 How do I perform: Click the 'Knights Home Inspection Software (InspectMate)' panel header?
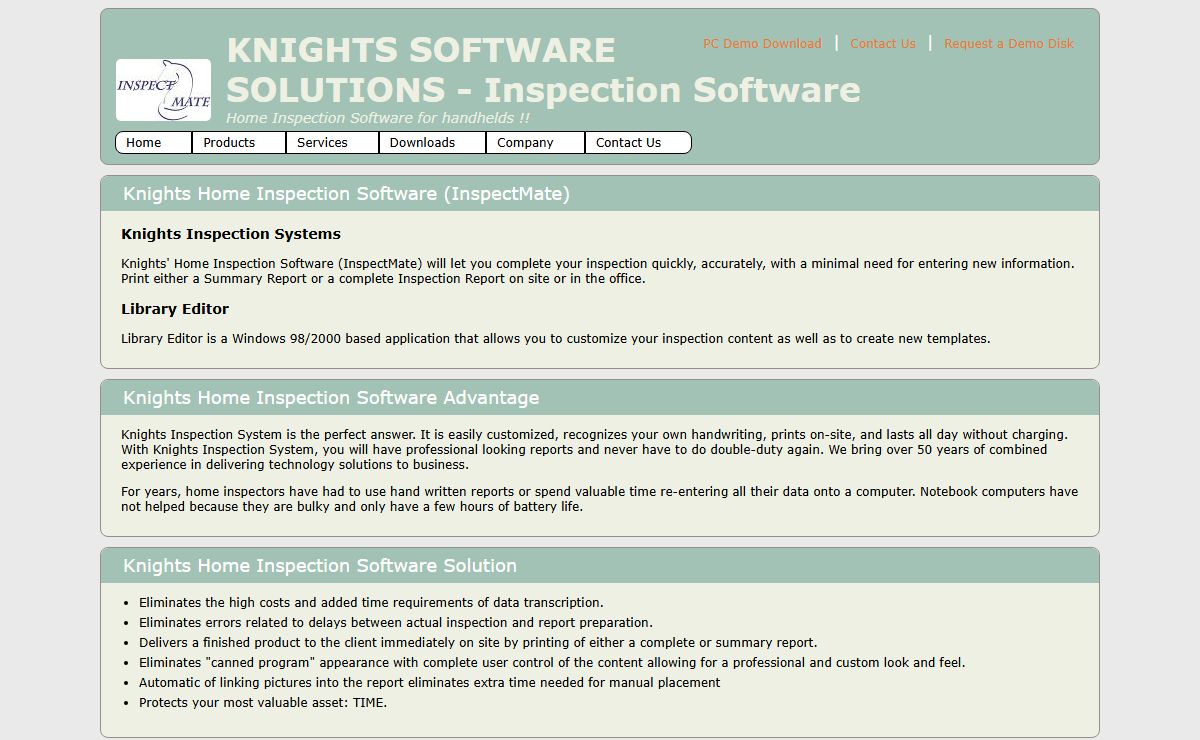(x=600, y=194)
